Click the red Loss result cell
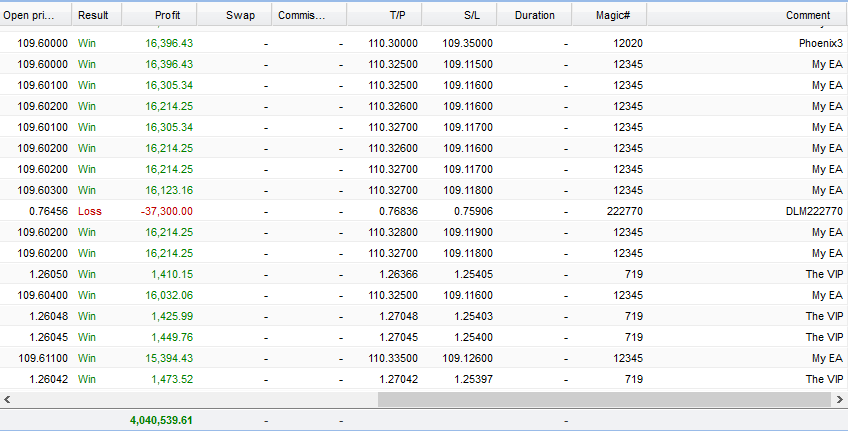The width and height of the screenshot is (848, 431). click(x=90, y=211)
